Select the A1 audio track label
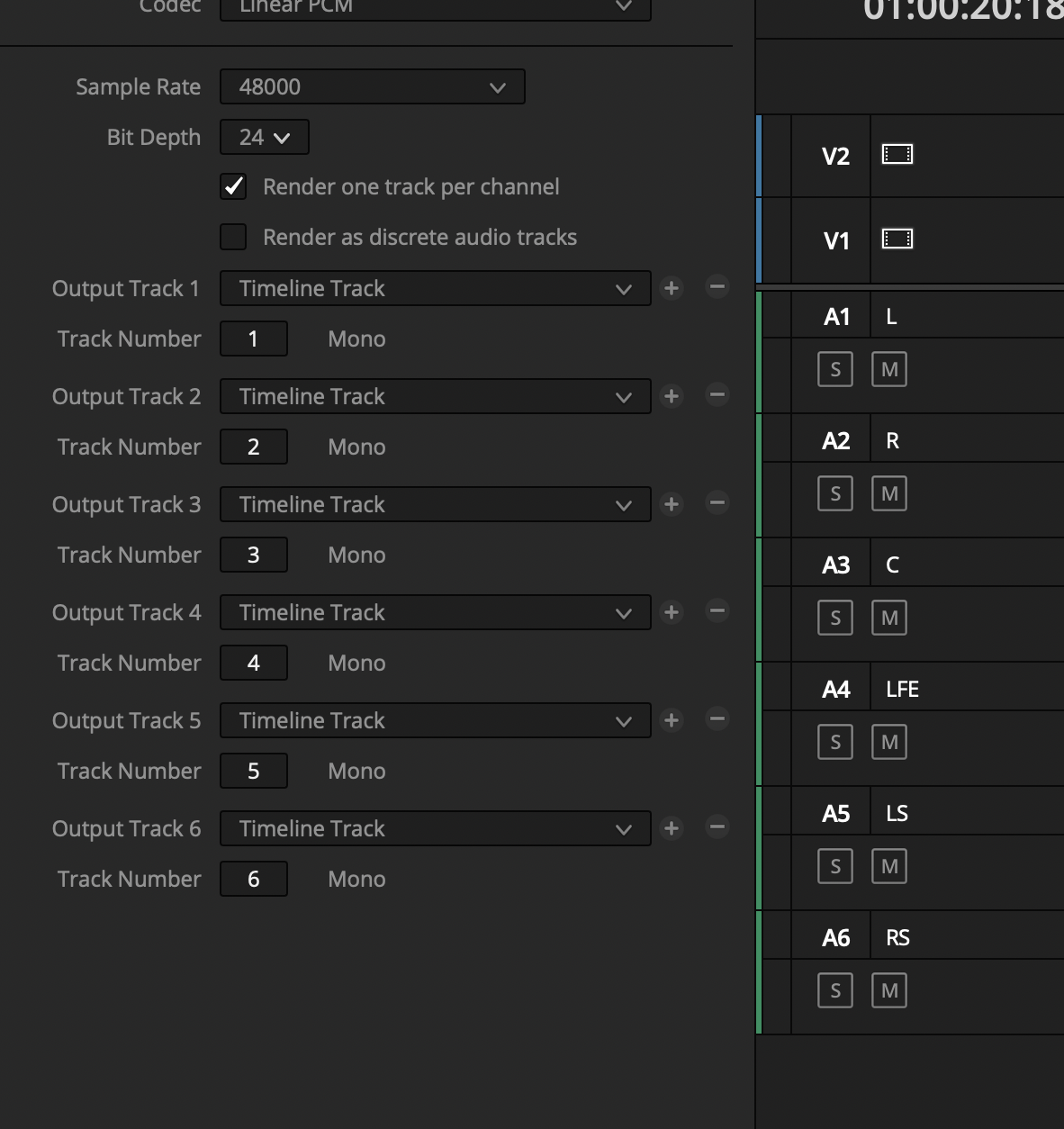1064x1129 pixels. (836, 316)
